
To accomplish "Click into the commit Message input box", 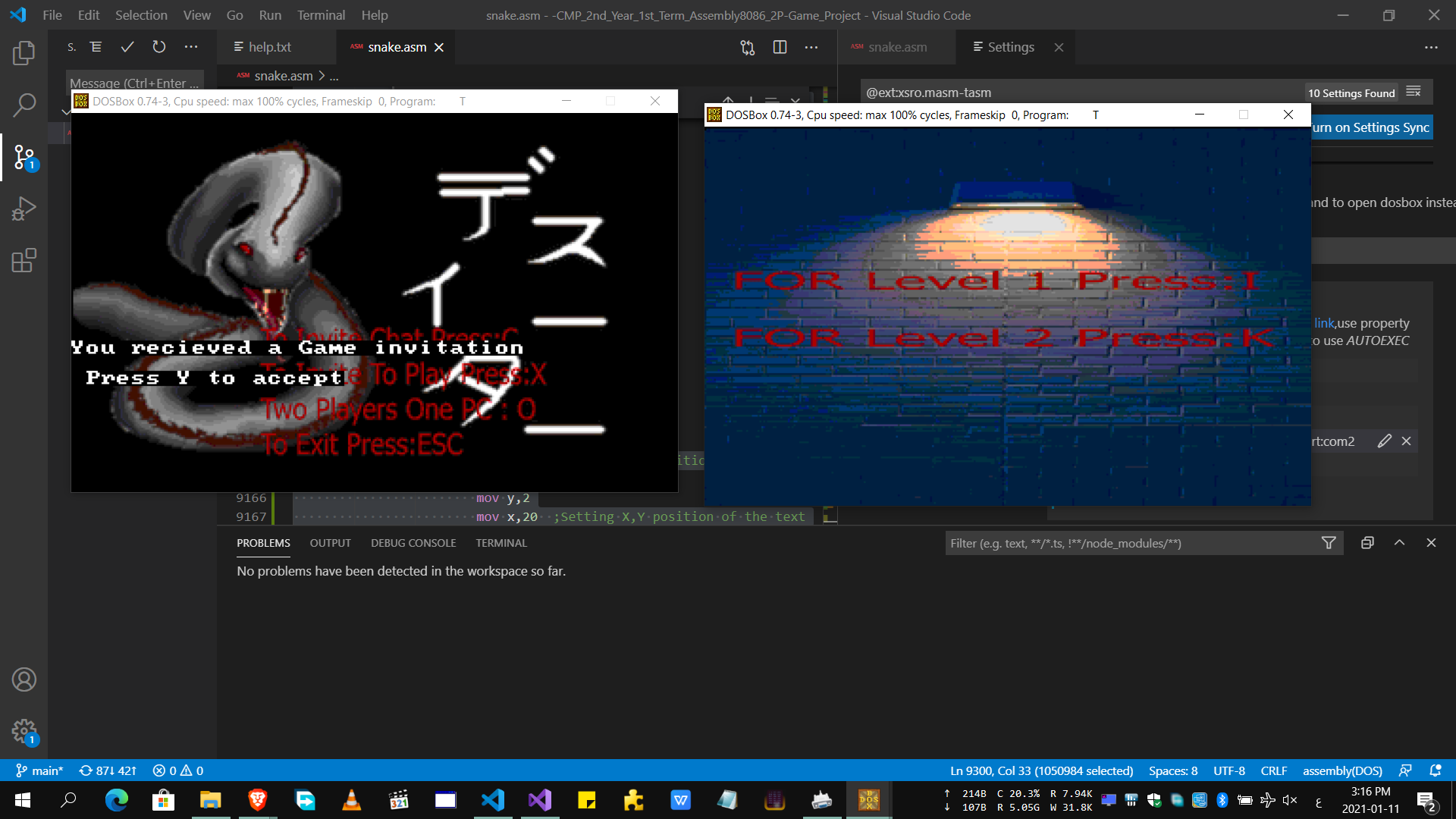I will pyautogui.click(x=134, y=83).
